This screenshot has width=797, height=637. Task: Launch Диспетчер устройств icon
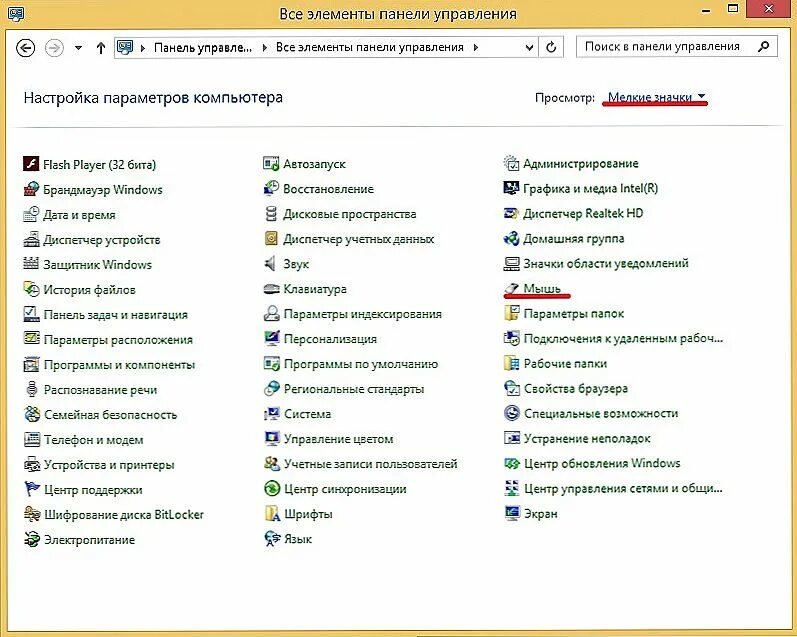click(x=32, y=239)
